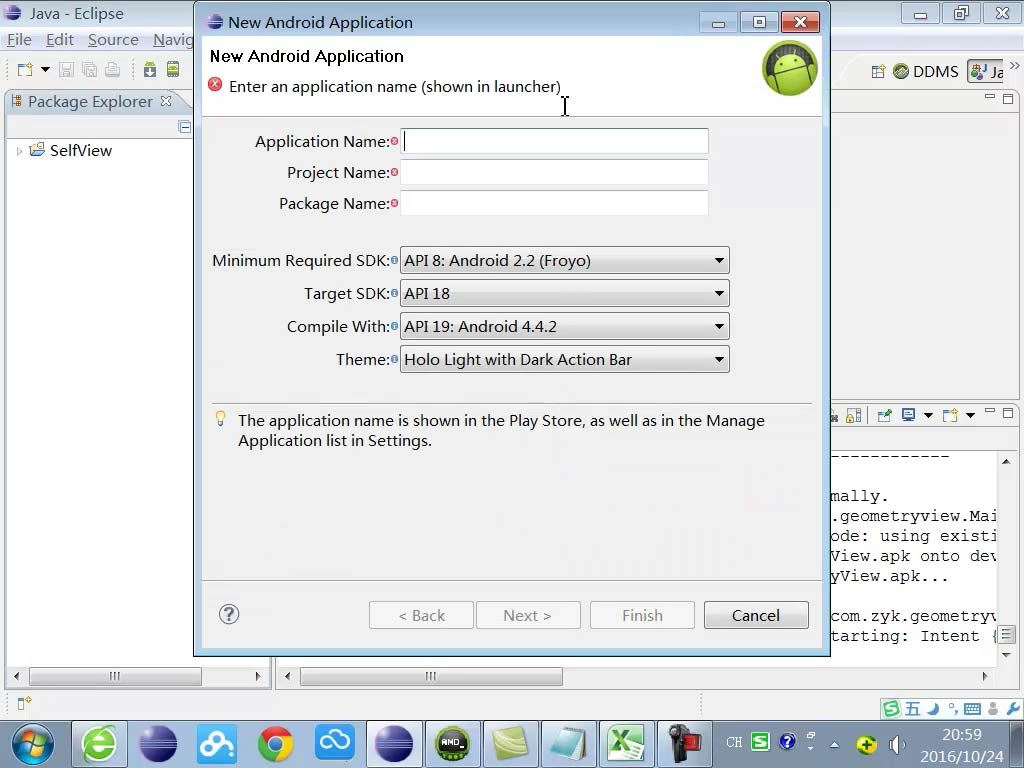This screenshot has height=768, width=1024.
Task: Focus the Package Name field
Action: point(554,203)
